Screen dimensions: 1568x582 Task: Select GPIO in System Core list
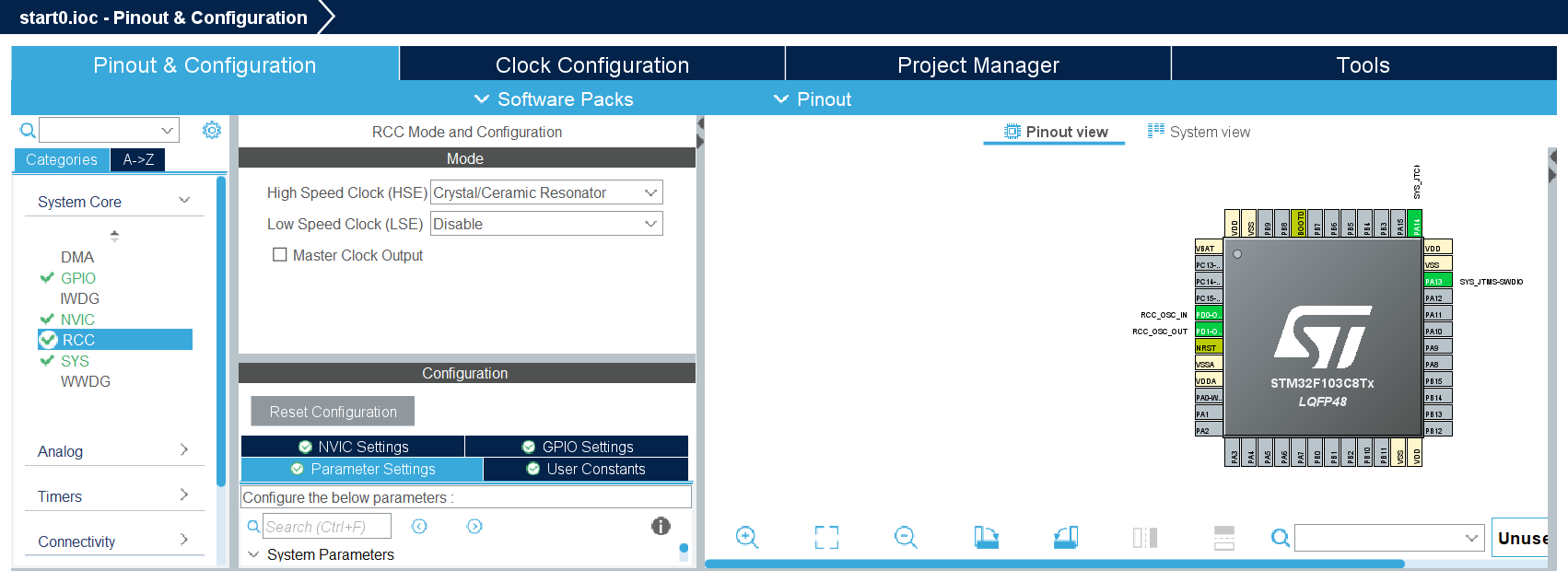78,278
